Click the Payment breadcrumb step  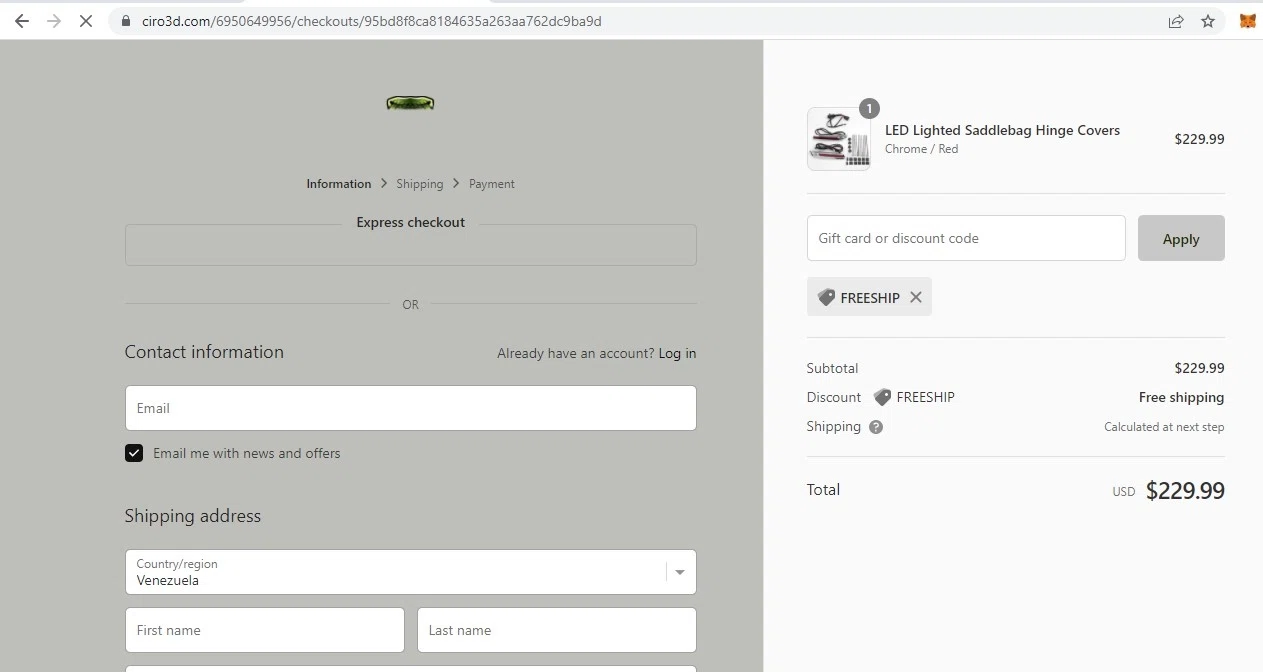coord(492,184)
